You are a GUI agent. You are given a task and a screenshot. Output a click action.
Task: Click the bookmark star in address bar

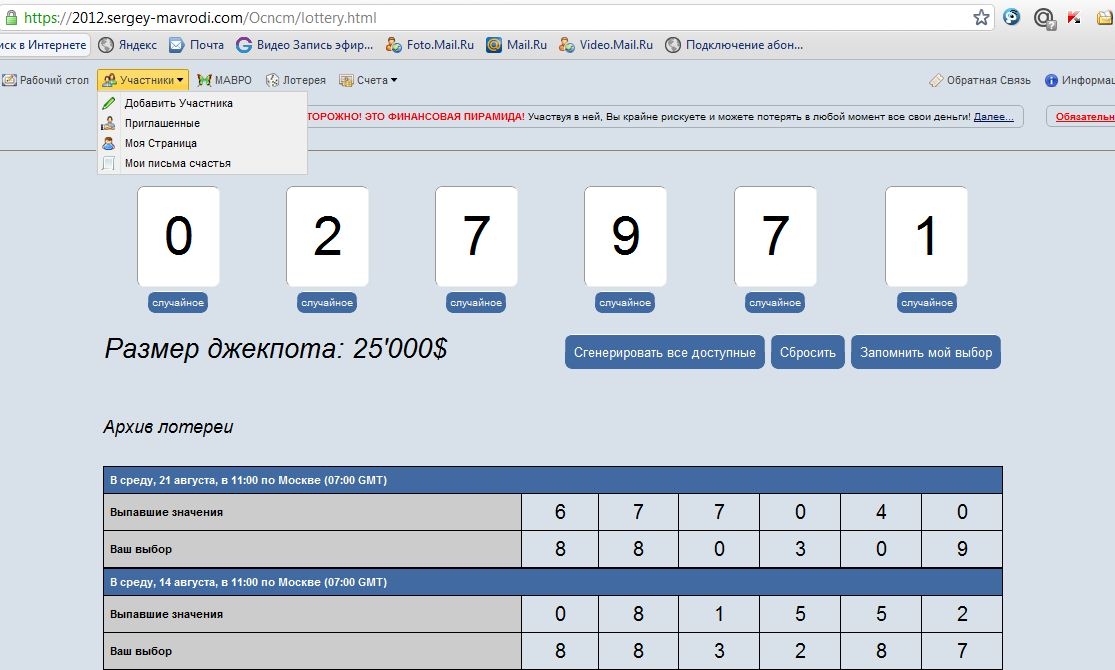(982, 17)
